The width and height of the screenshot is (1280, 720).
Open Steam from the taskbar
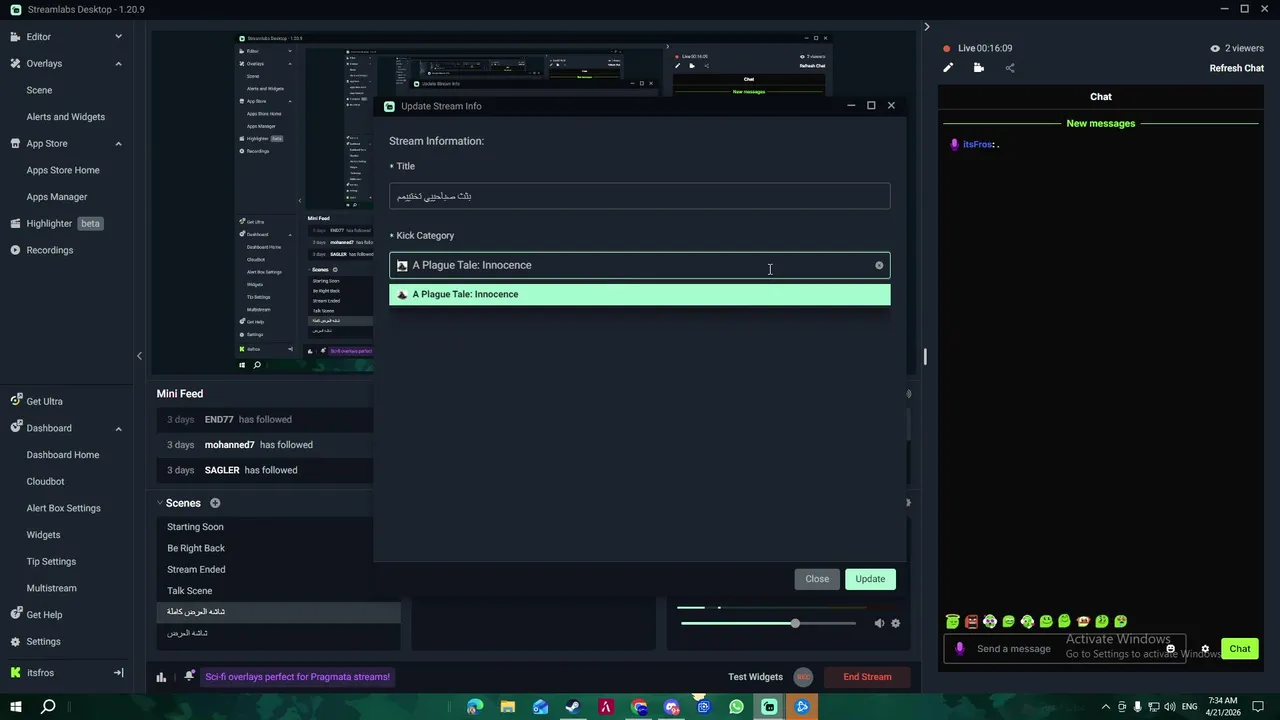[x=573, y=707]
